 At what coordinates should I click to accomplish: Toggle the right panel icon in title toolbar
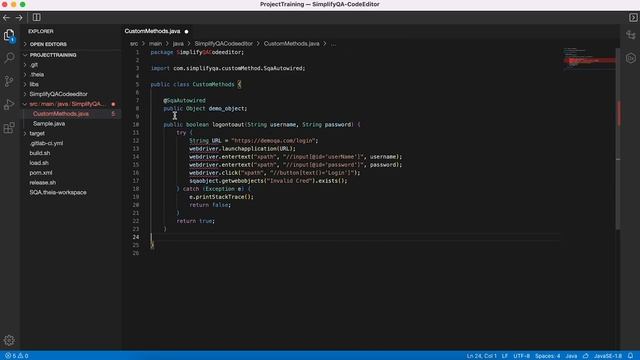pos(633,18)
